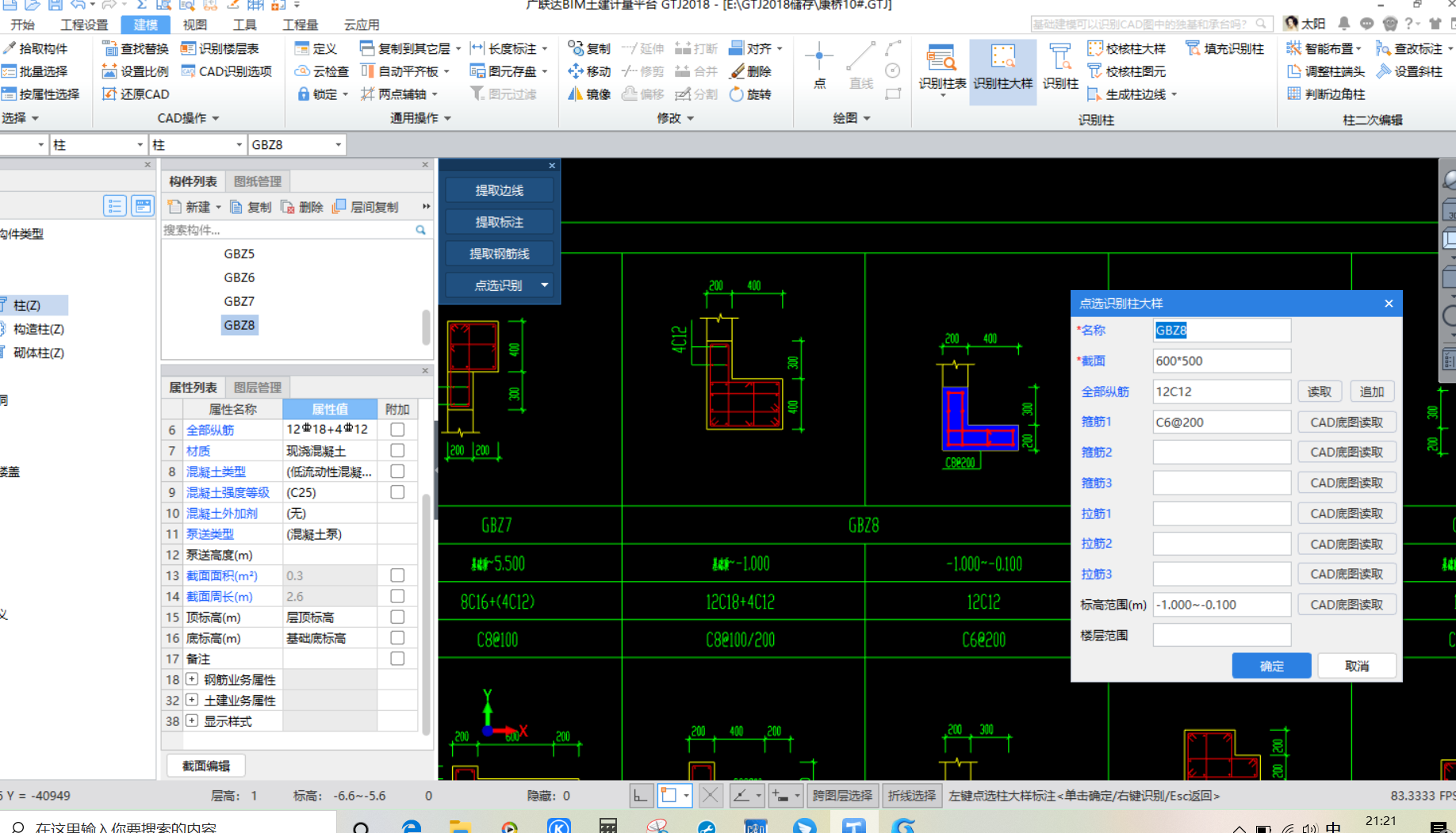Viewport: 1456px width, 833px height.
Task: Select GBZ6 in component list
Action: pos(239,277)
